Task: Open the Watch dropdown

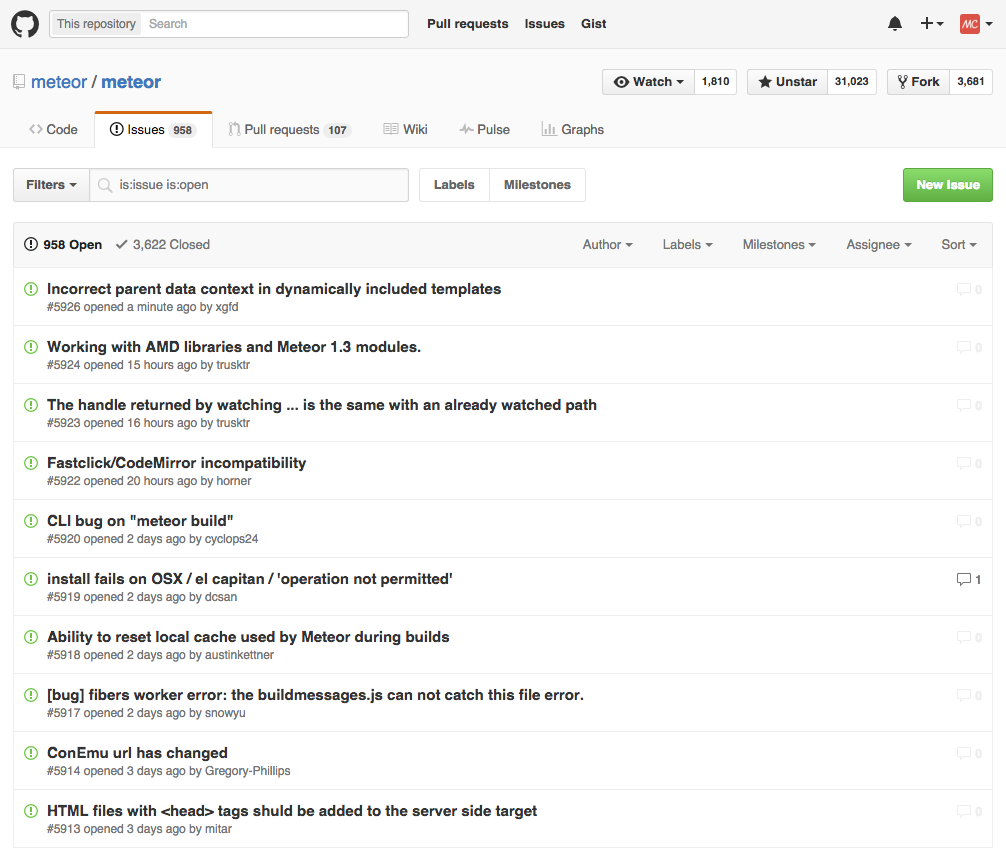Action: [648, 82]
